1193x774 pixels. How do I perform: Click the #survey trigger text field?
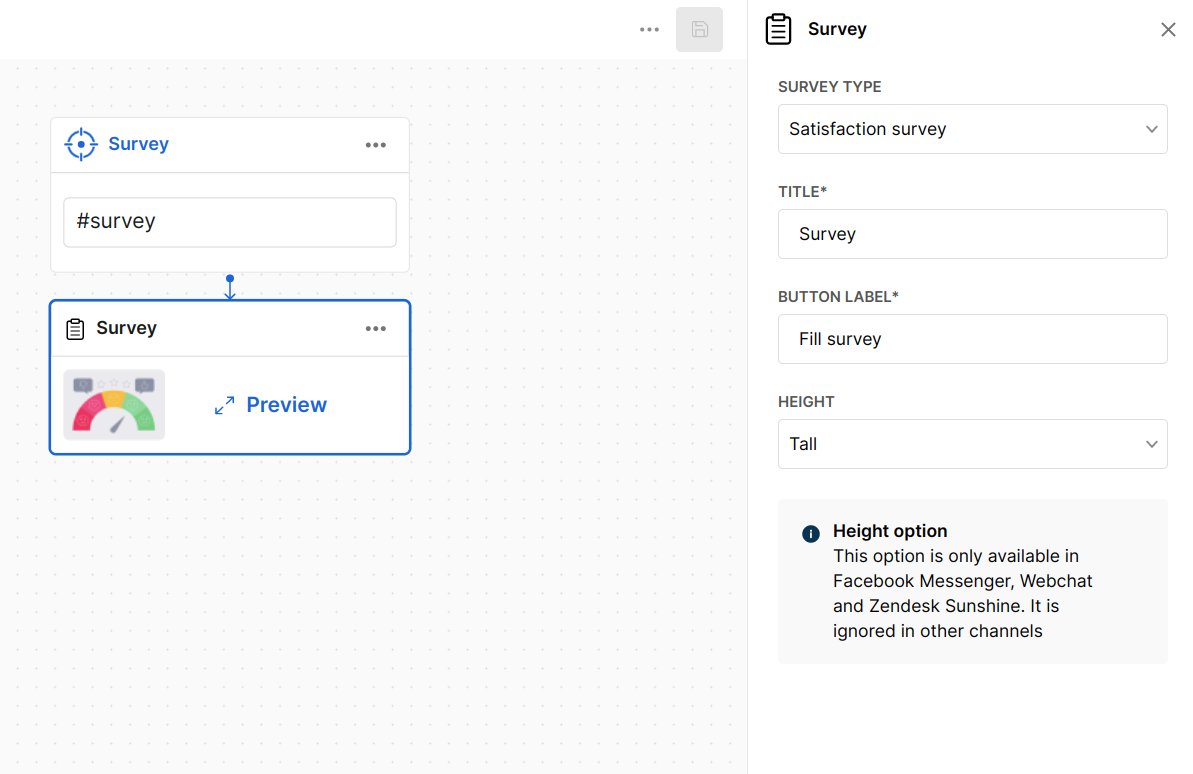230,222
